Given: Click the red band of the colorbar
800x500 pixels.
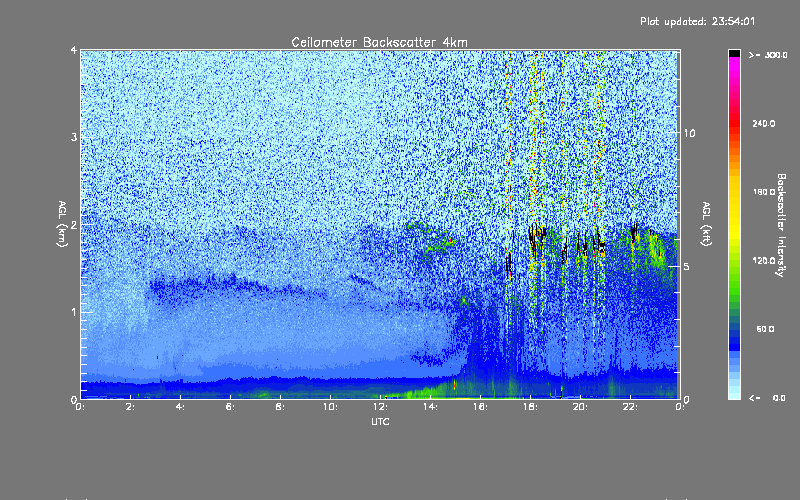Looking at the screenshot, I should click(734, 125).
